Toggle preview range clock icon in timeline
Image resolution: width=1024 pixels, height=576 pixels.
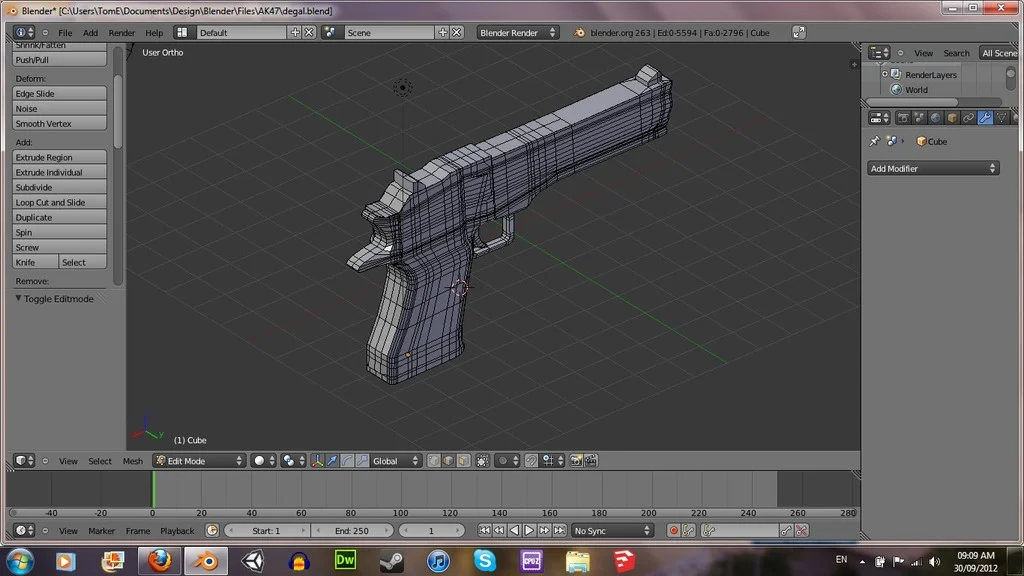click(212, 530)
